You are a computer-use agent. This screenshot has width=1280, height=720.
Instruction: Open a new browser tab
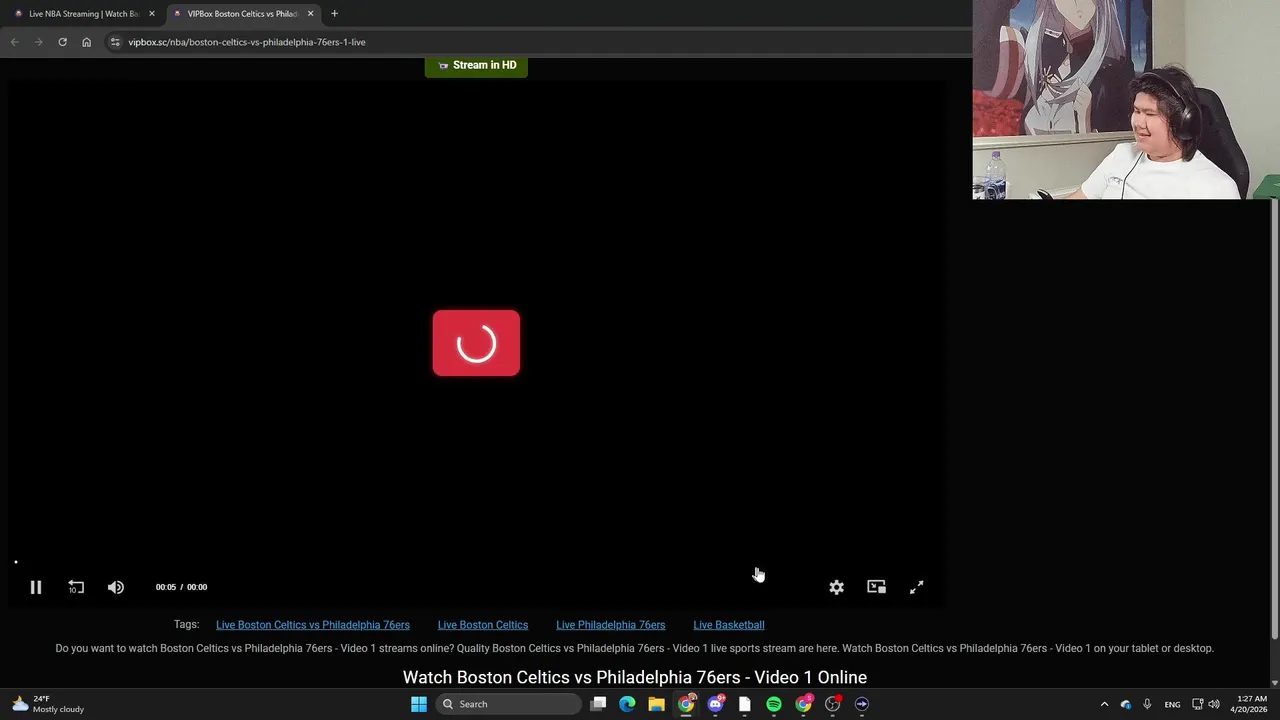coord(335,14)
